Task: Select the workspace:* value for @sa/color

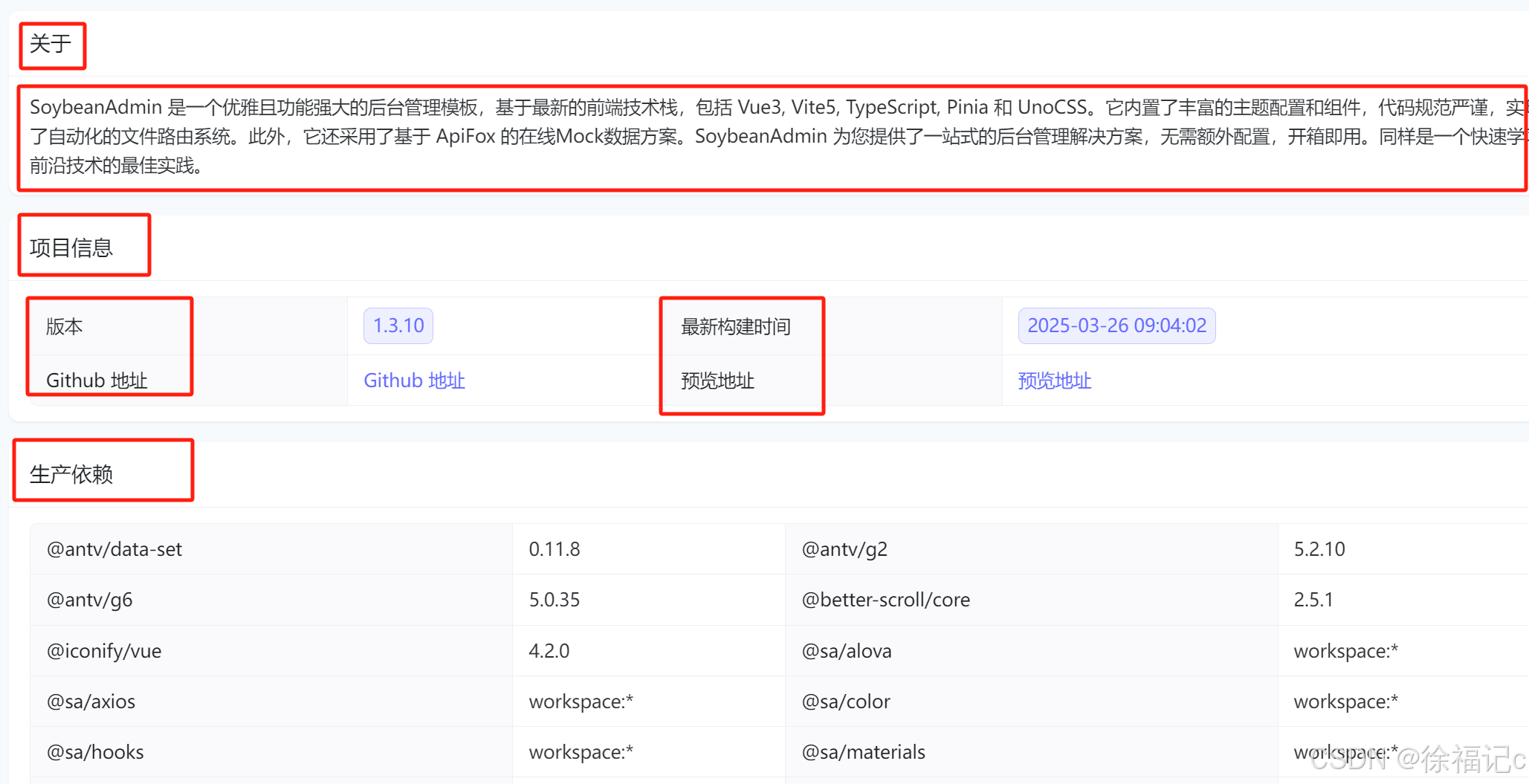Action: pyautogui.click(x=1346, y=702)
